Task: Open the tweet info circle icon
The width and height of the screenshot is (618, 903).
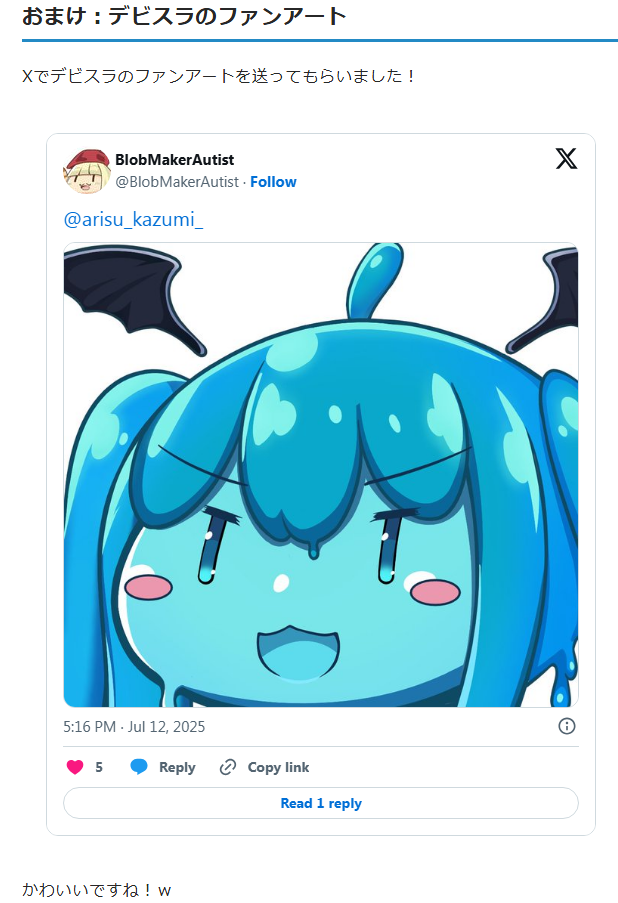Action: [567, 726]
